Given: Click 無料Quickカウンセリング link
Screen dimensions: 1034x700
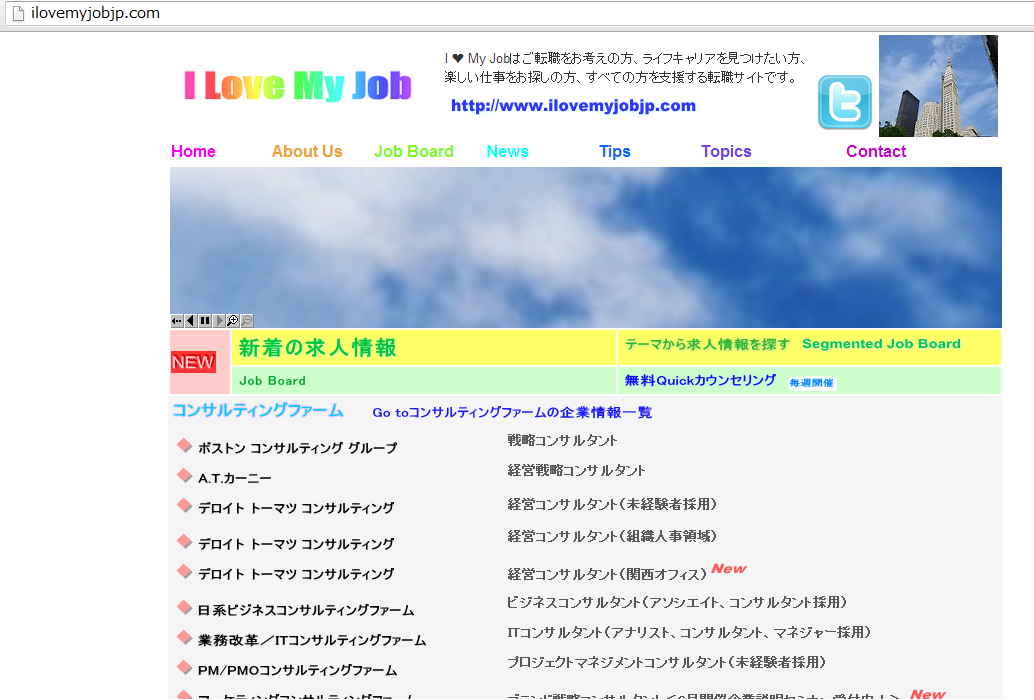Looking at the screenshot, I should point(700,380).
